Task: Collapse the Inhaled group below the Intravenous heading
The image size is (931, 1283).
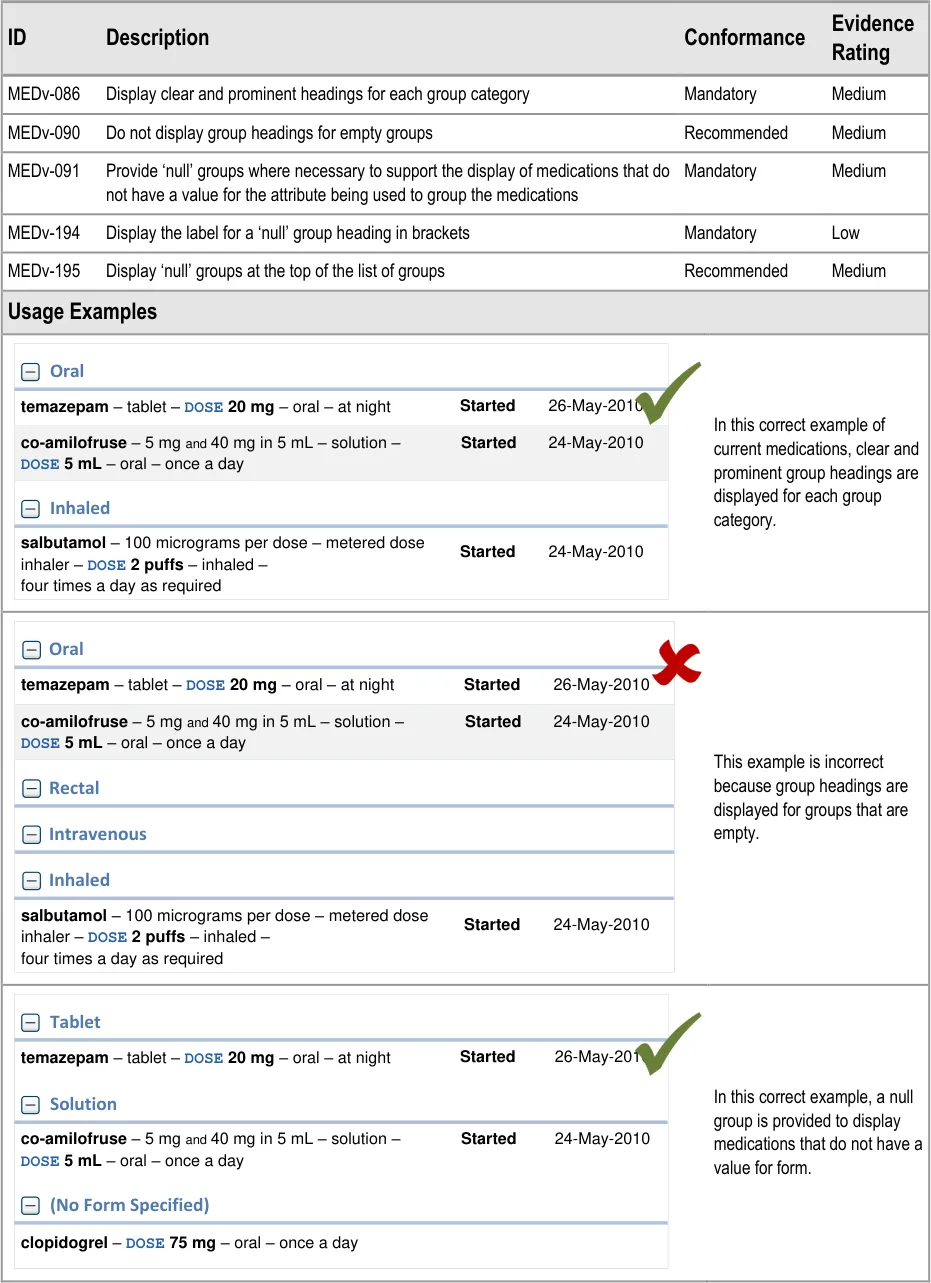Action: pyautogui.click(x=31, y=881)
